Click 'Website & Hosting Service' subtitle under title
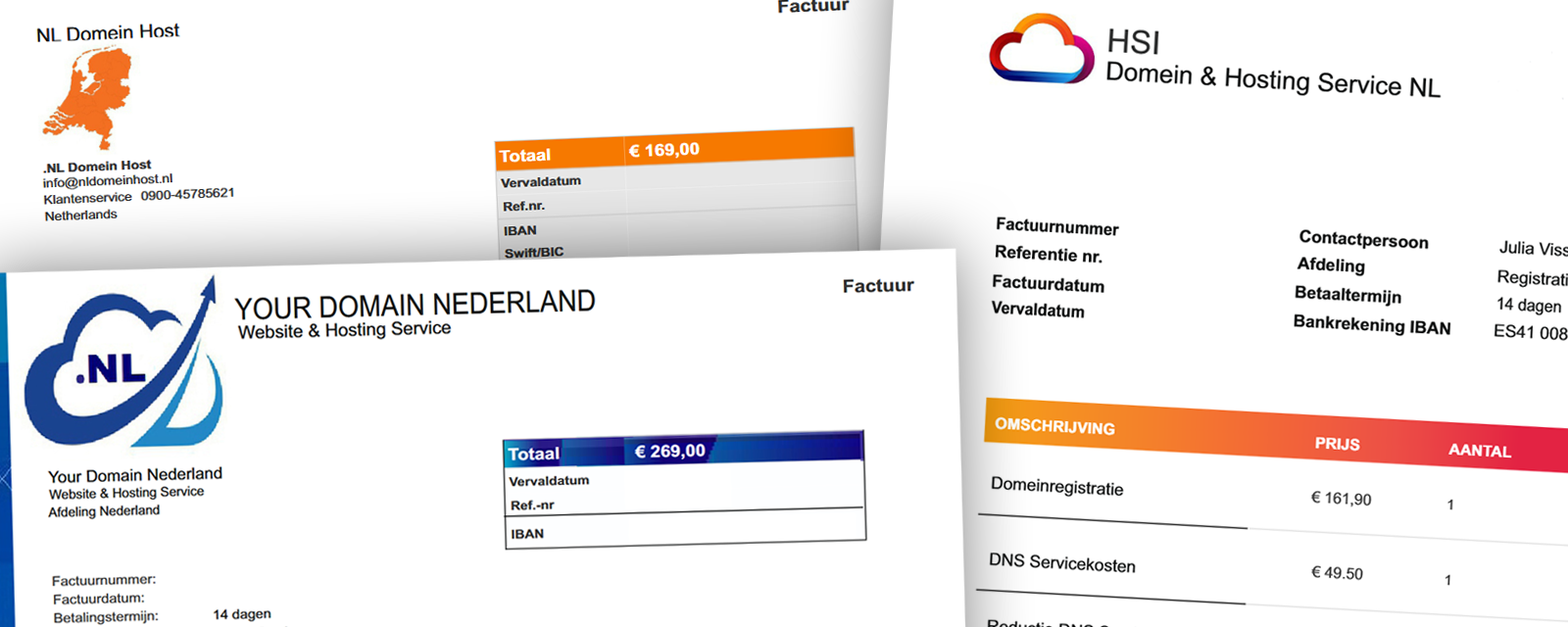The width and height of the screenshot is (1568, 627). (344, 330)
